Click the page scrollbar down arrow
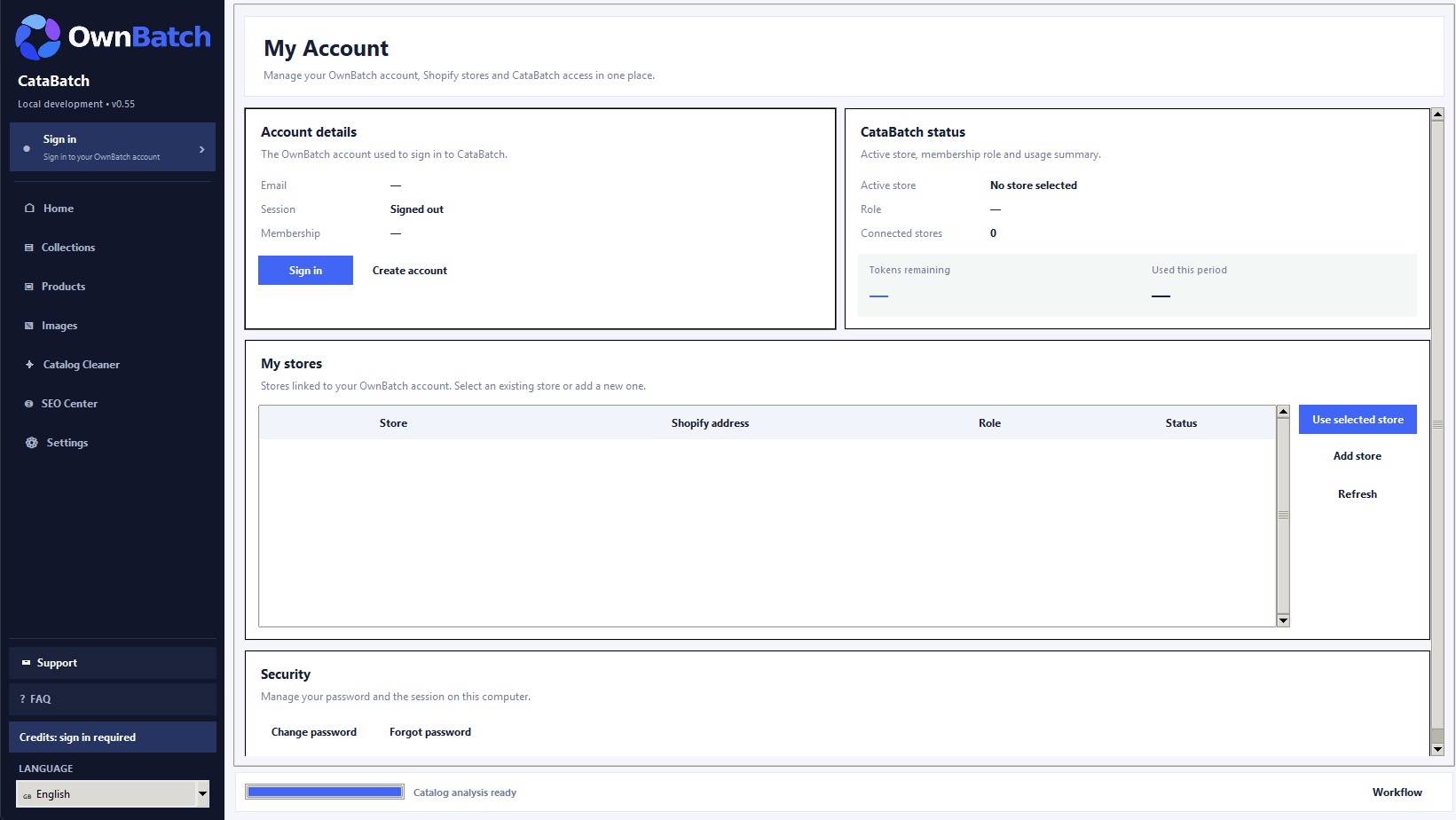The width and height of the screenshot is (1456, 820). [x=1437, y=750]
